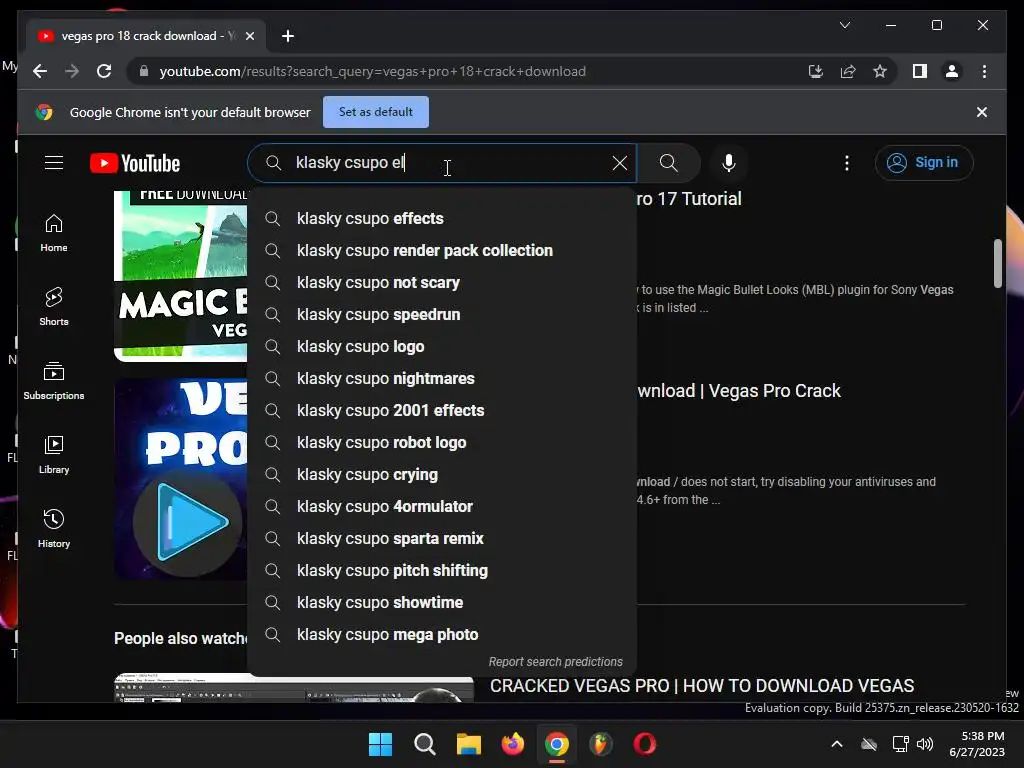
Task: Sign in to YouTube
Action: click(x=923, y=163)
